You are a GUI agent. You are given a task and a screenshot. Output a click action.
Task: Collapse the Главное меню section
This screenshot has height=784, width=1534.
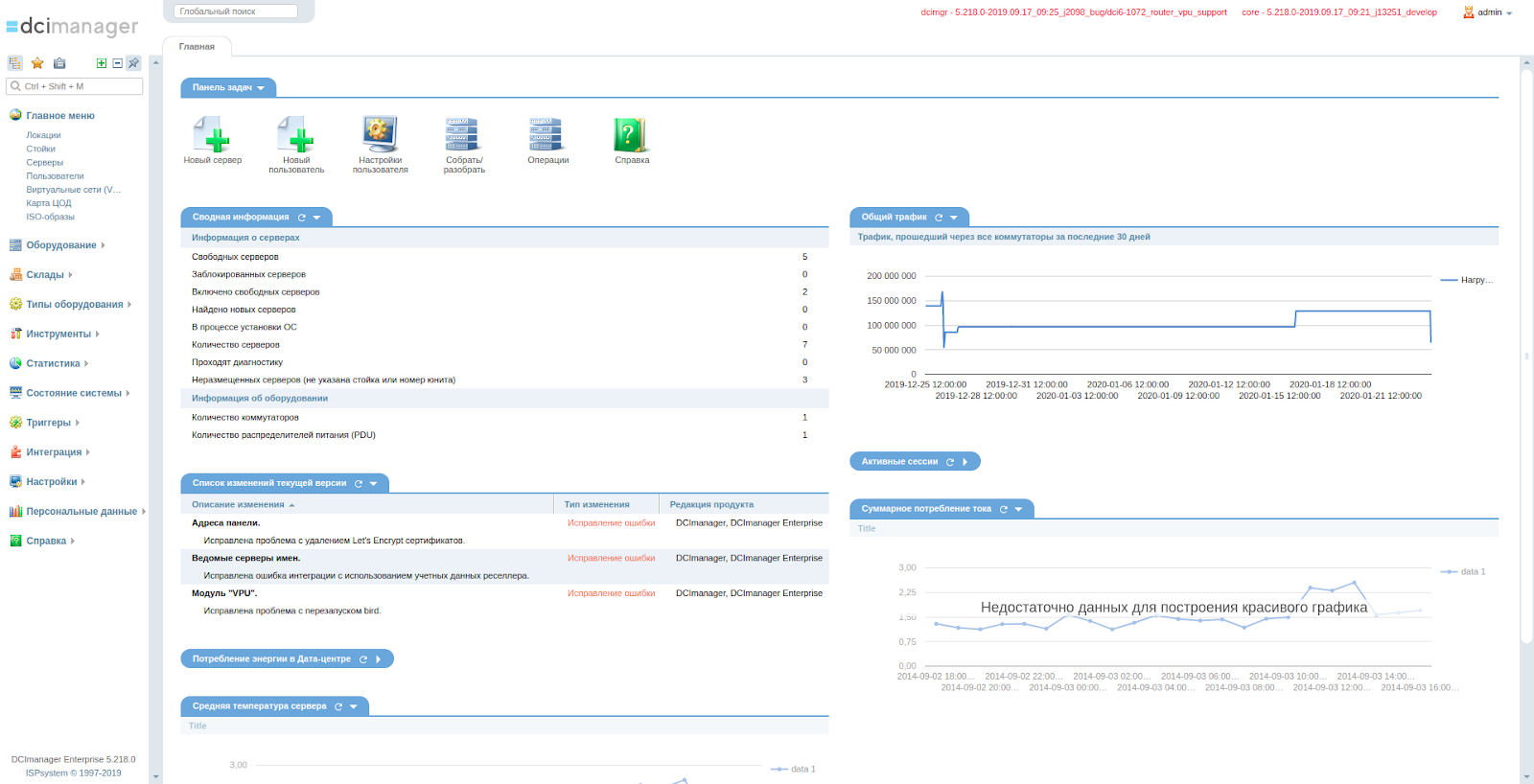pos(60,116)
